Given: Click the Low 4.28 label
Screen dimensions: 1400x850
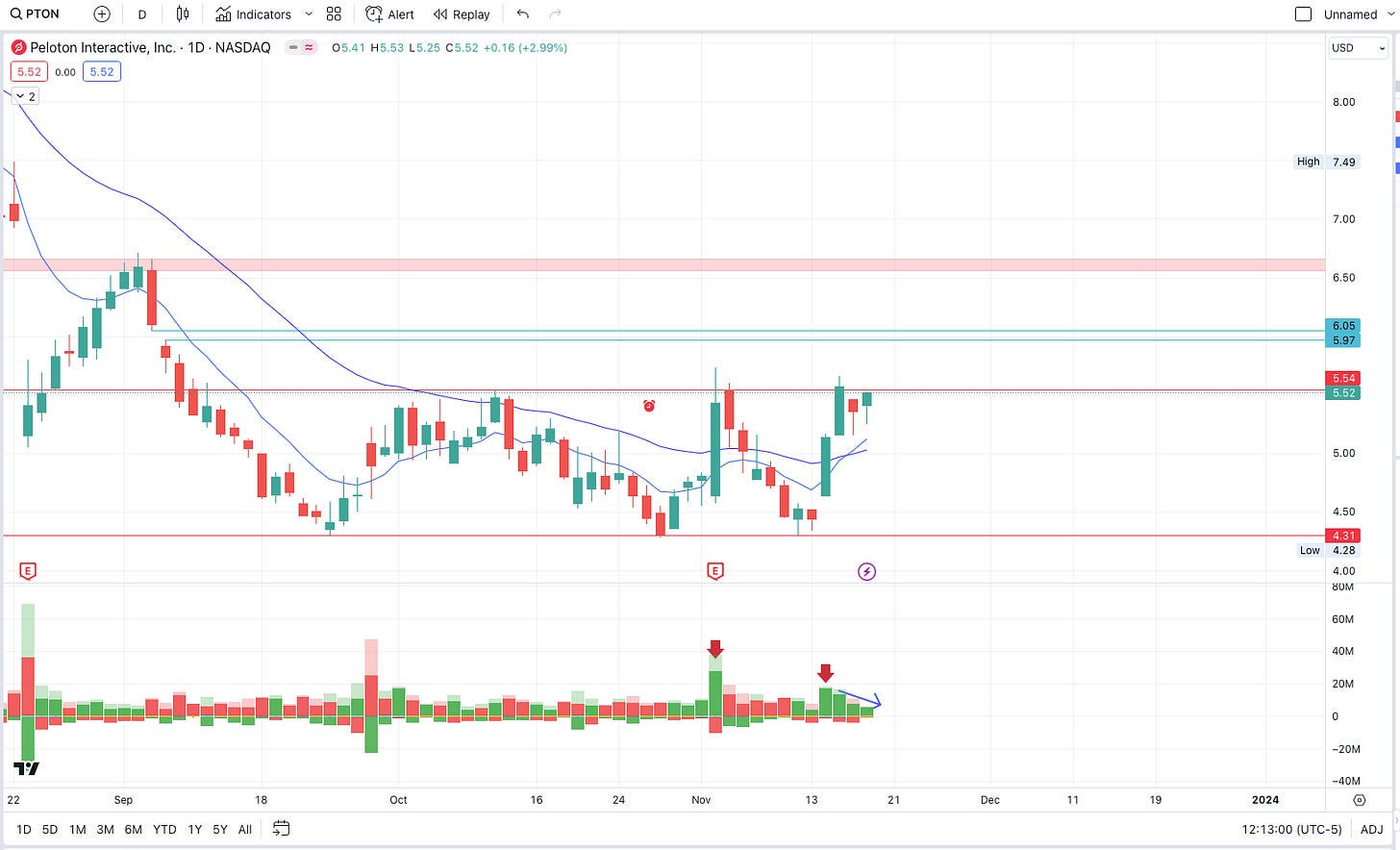Looking at the screenshot, I should pos(1328,550).
